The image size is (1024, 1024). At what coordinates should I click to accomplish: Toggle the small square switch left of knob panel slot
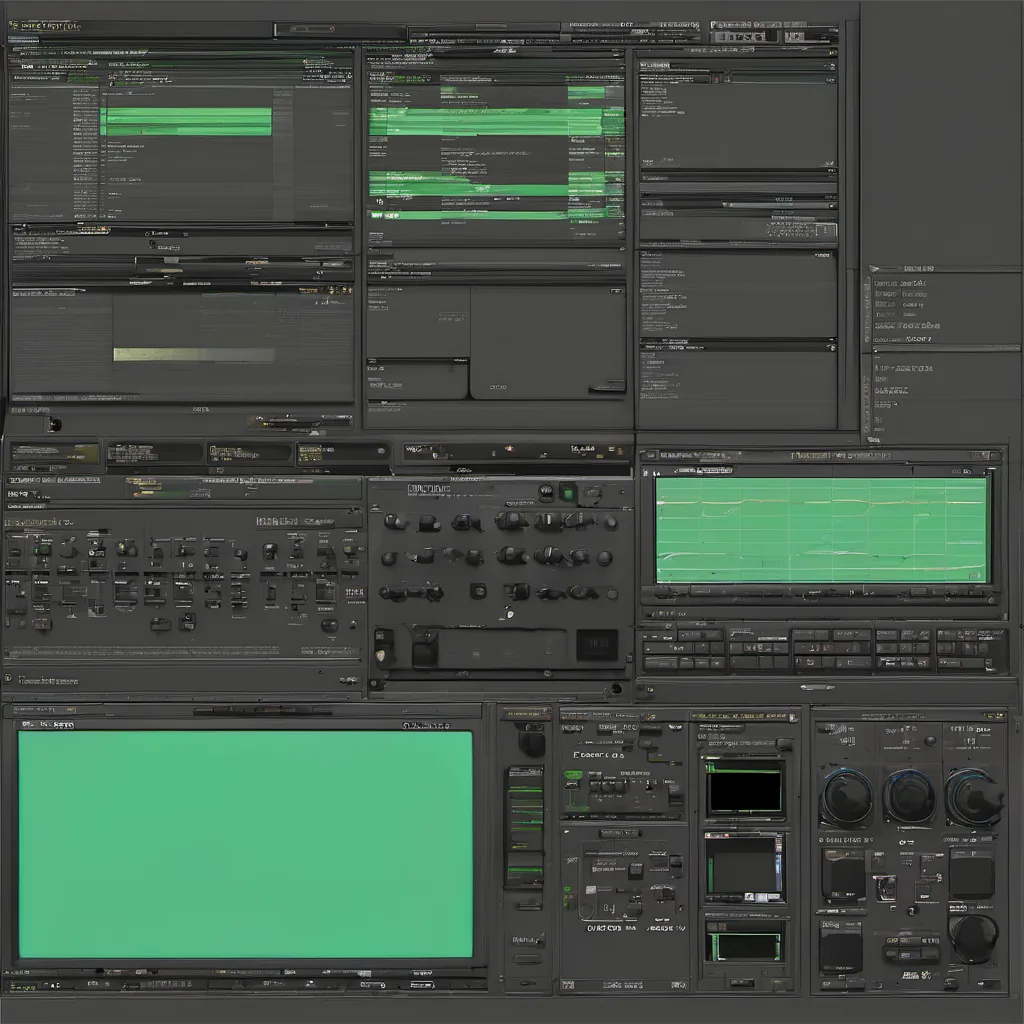[x=384, y=645]
